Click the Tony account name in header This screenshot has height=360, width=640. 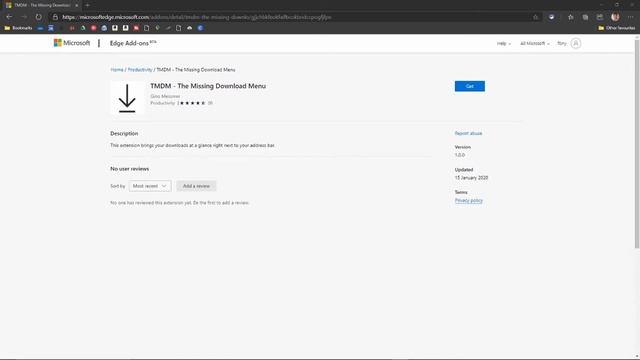point(562,43)
